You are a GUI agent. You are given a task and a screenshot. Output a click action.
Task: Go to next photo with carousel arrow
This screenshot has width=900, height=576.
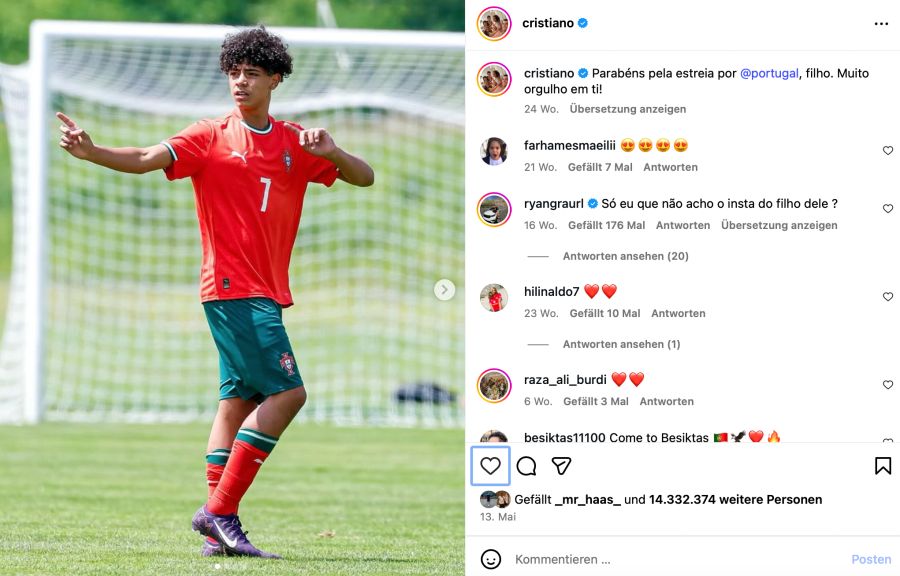[x=444, y=290]
